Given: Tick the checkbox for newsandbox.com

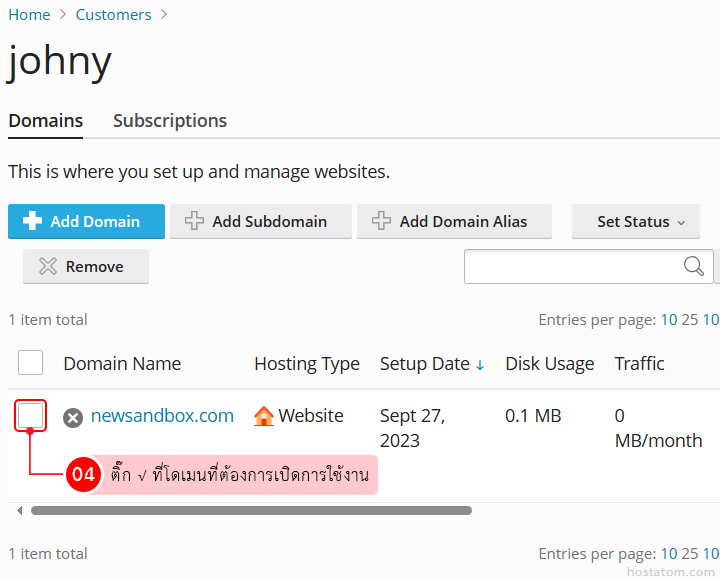Looking at the screenshot, I should [x=31, y=415].
